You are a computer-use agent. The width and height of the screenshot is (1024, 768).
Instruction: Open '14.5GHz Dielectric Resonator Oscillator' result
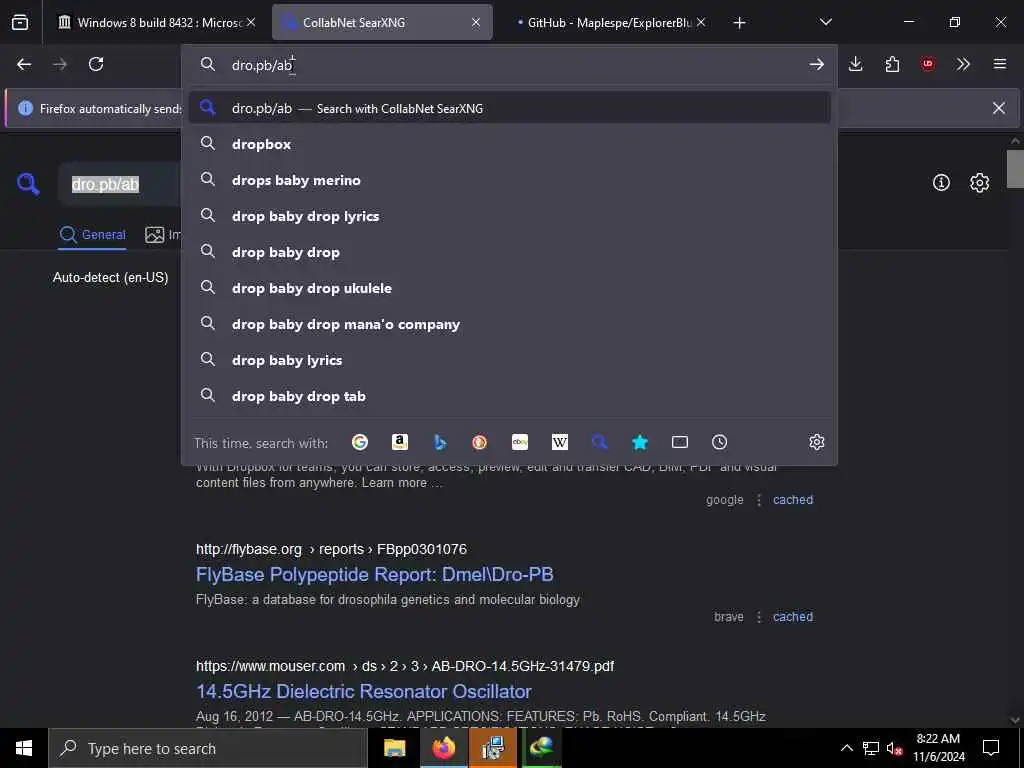tap(364, 692)
